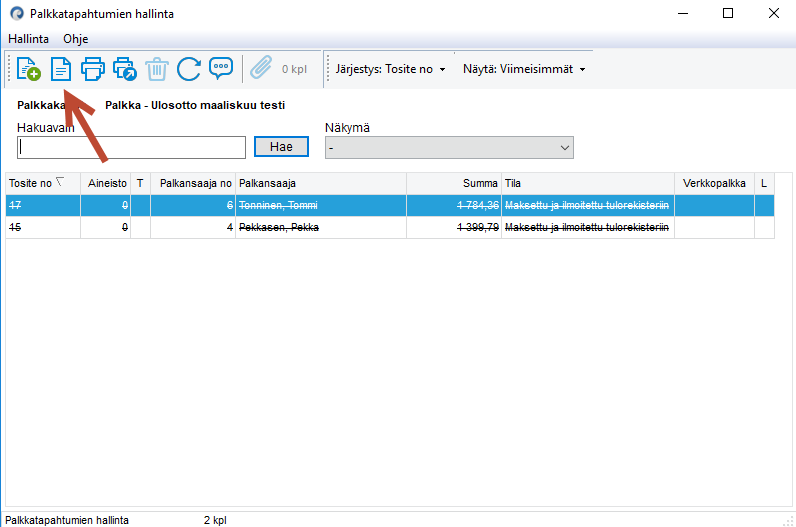Click the print-and-send icon with arrow

(x=125, y=69)
